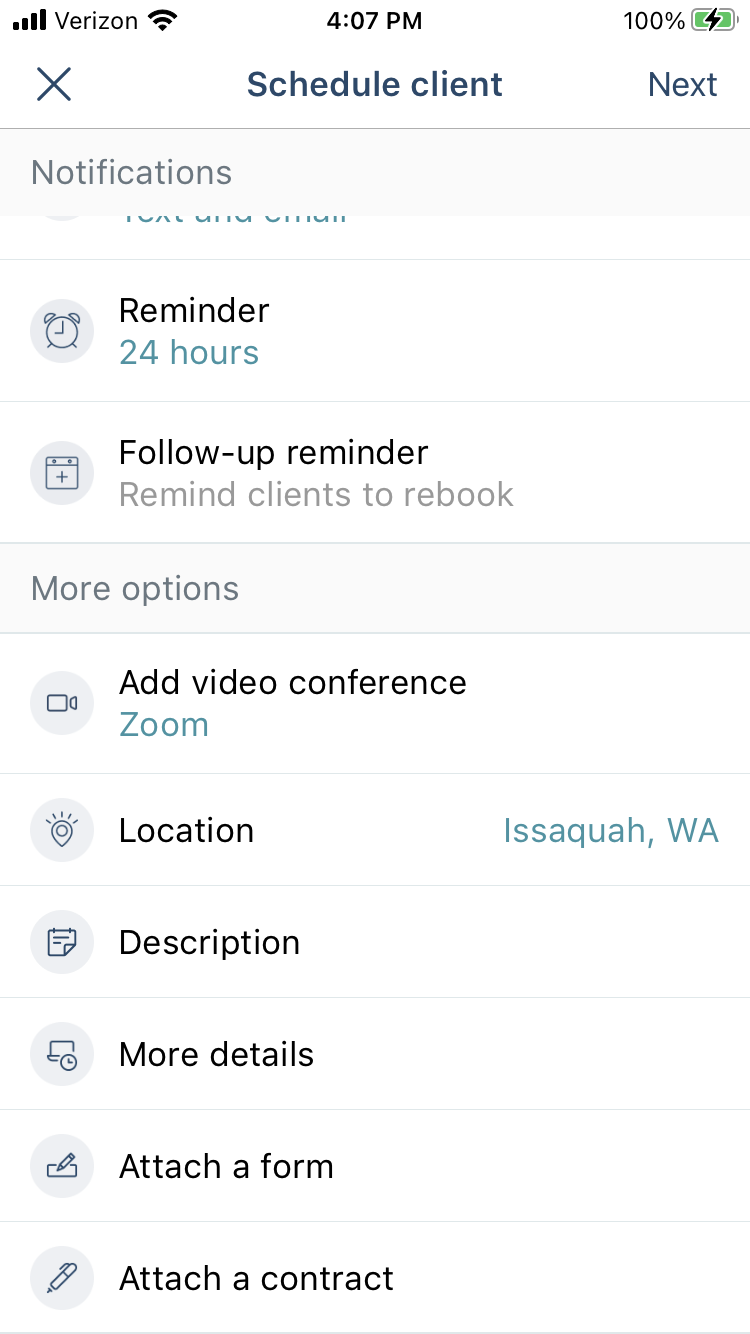
Task: Tap the Add video conference label
Action: tap(293, 683)
